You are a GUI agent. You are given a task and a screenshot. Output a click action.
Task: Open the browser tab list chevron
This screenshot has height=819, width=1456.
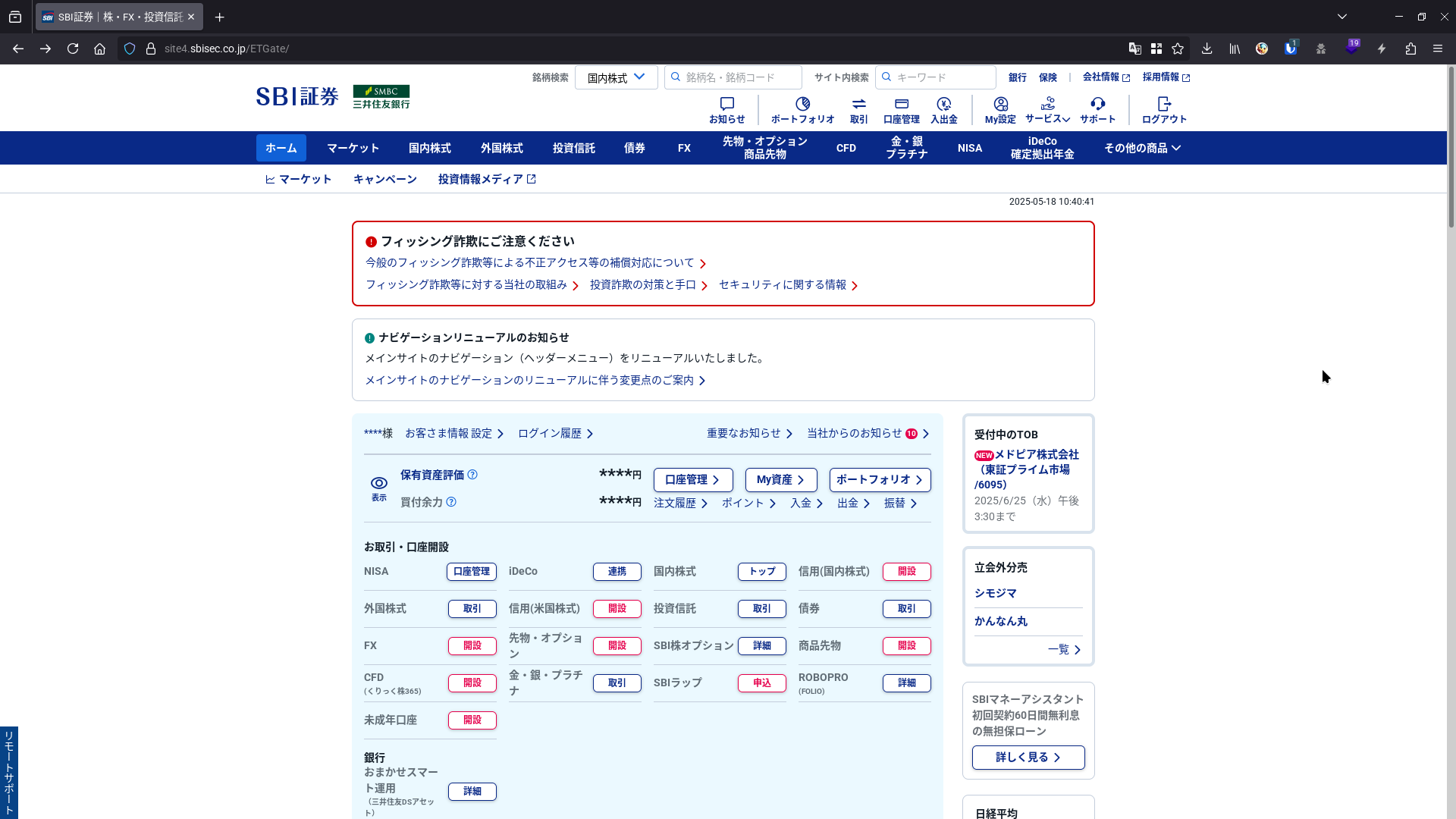point(1342,17)
